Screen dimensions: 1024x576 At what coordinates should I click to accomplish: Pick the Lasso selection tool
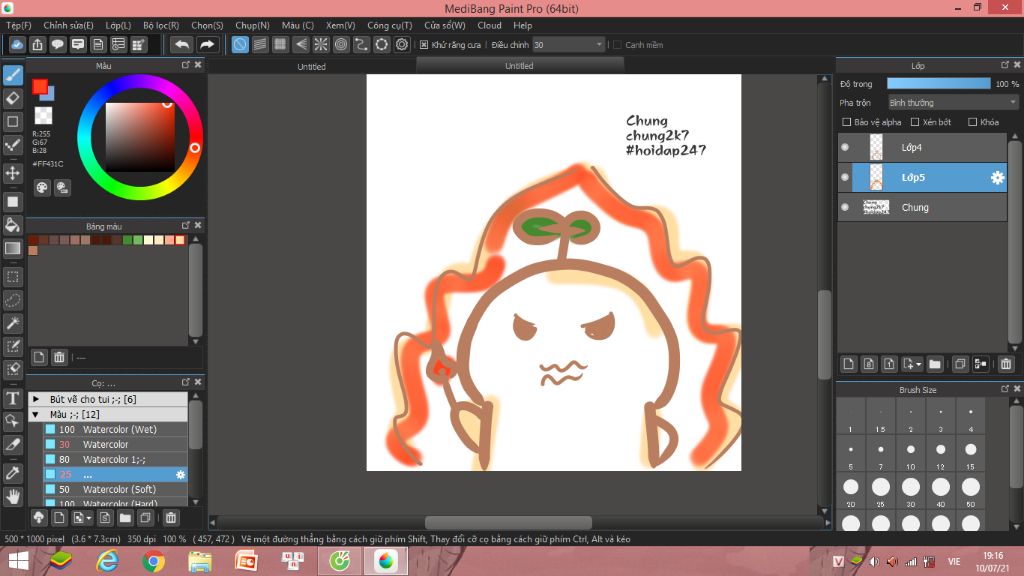tap(13, 300)
